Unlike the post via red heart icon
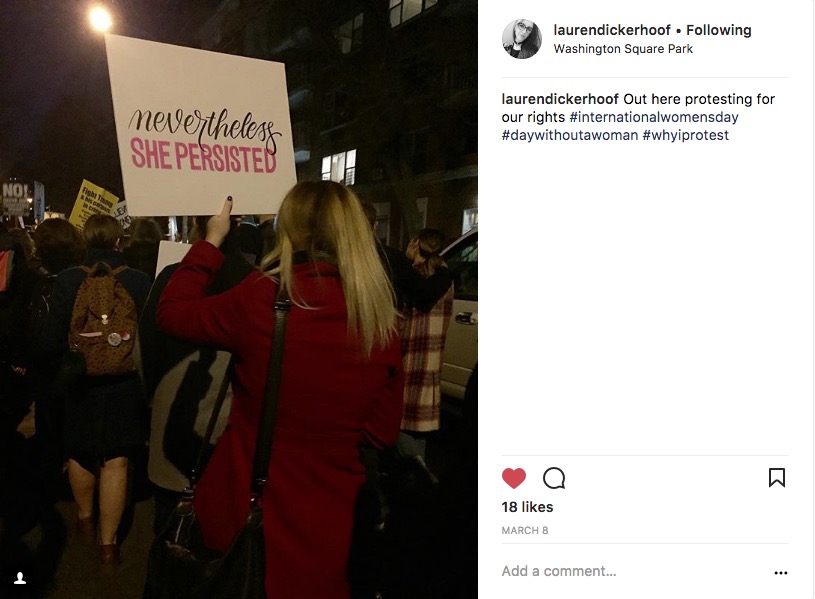 514,478
